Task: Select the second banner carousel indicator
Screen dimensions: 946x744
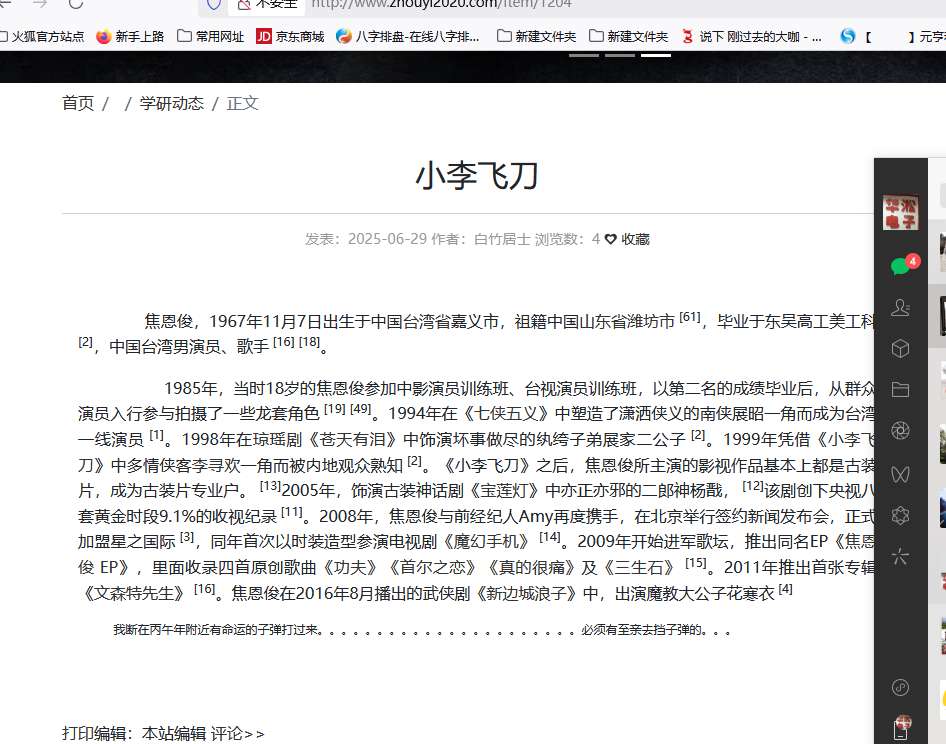Action: (x=620, y=56)
